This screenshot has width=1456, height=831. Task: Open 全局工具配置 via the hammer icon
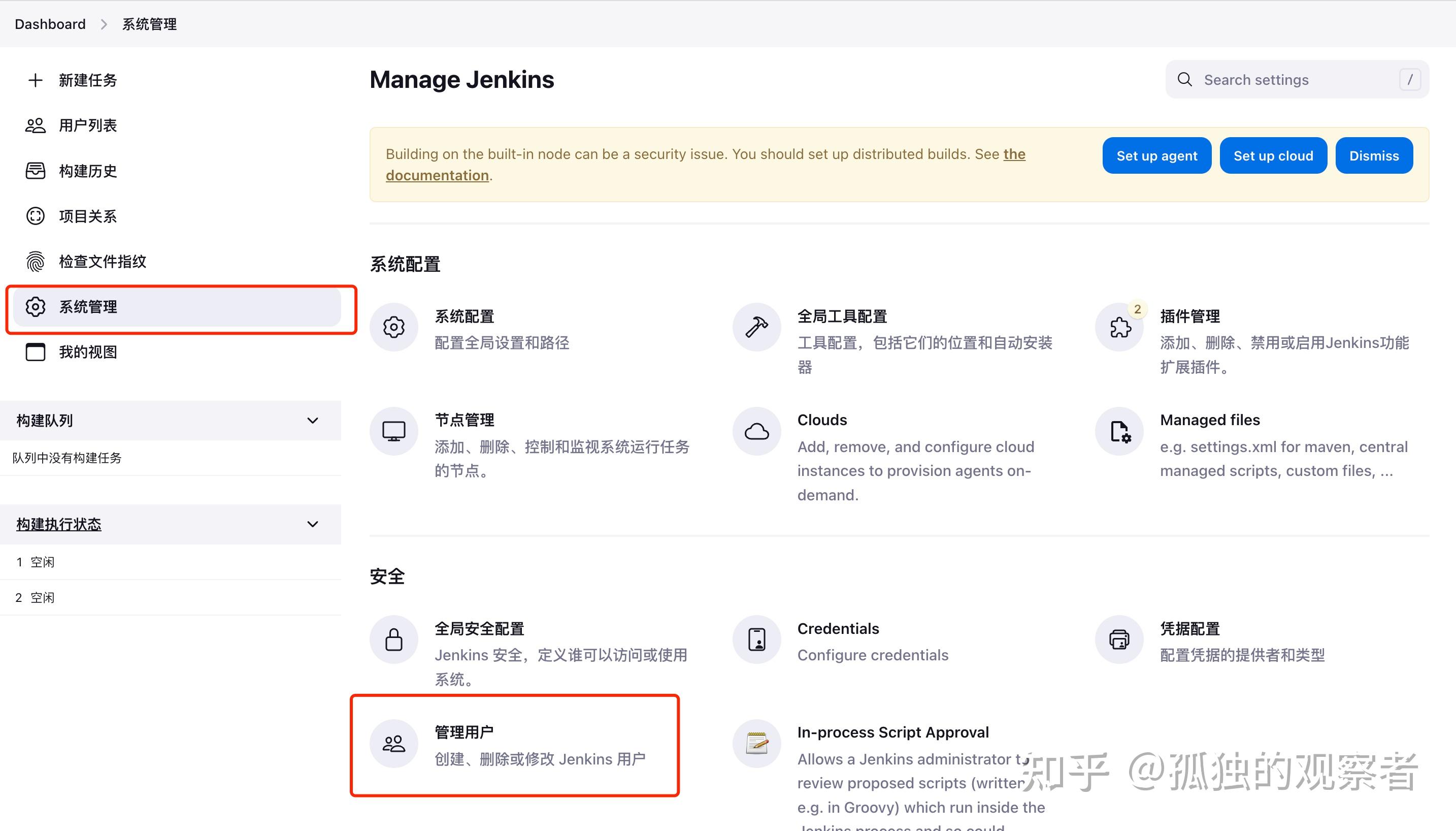coord(756,327)
